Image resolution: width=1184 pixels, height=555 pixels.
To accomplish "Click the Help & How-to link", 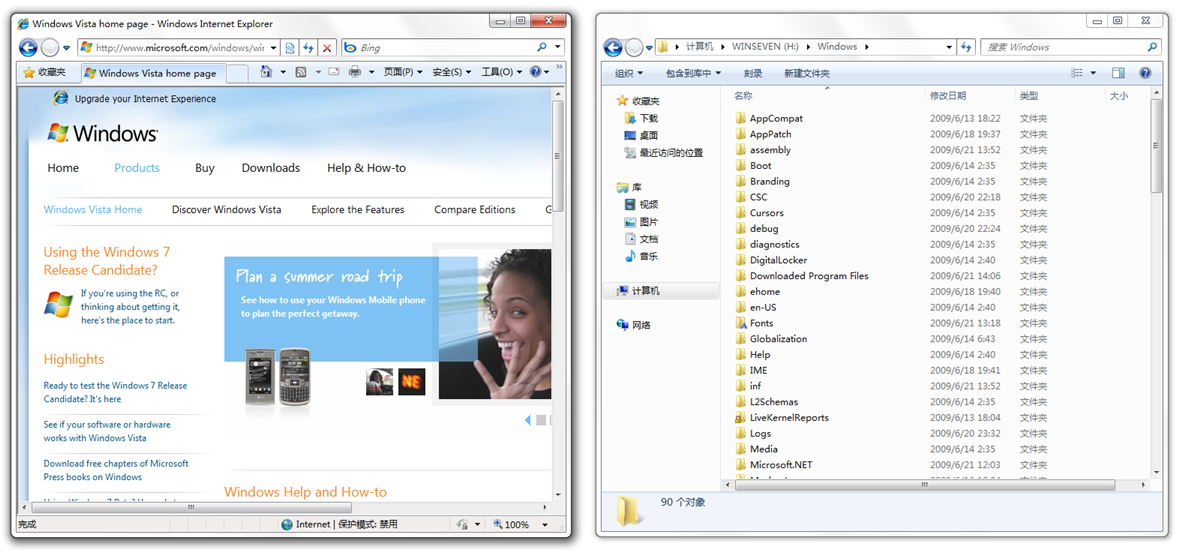I will [x=366, y=168].
